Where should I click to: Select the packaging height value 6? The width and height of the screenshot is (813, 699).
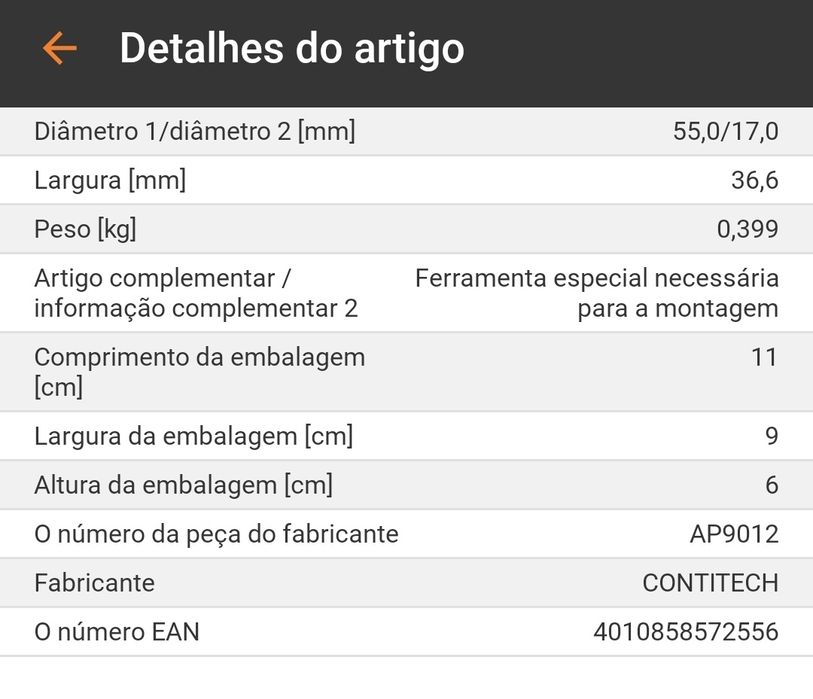(x=771, y=485)
